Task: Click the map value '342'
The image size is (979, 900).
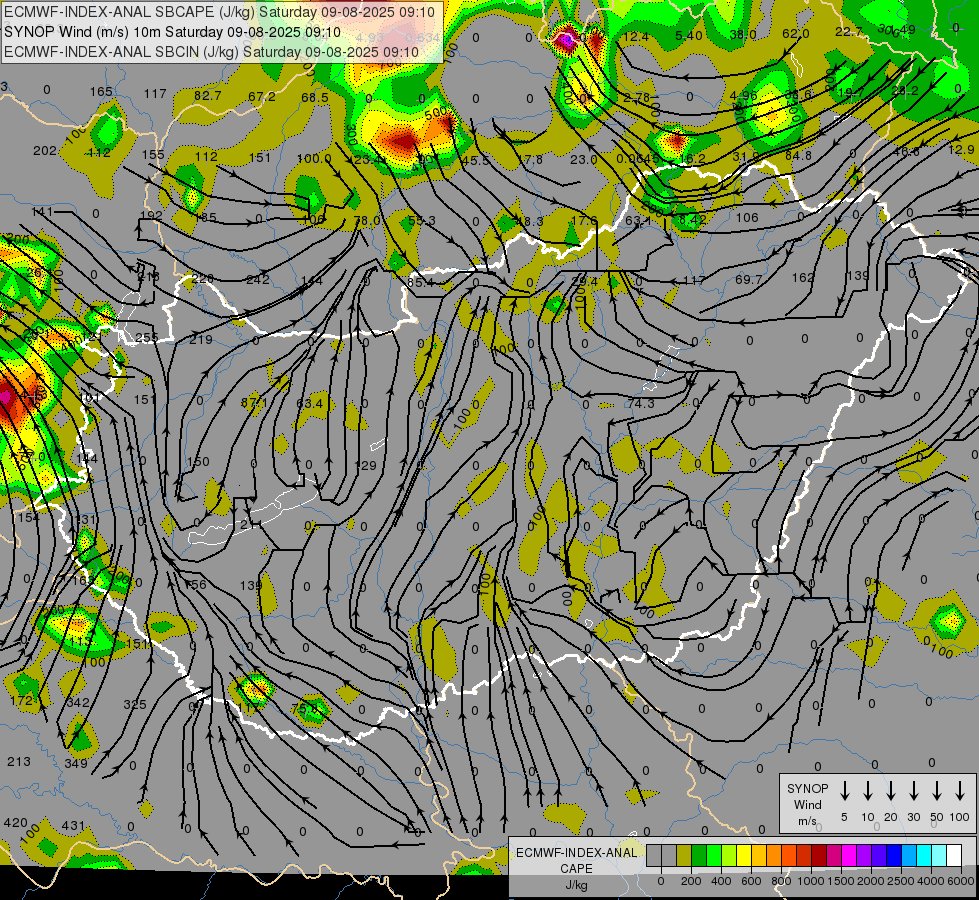Action: coord(78,703)
